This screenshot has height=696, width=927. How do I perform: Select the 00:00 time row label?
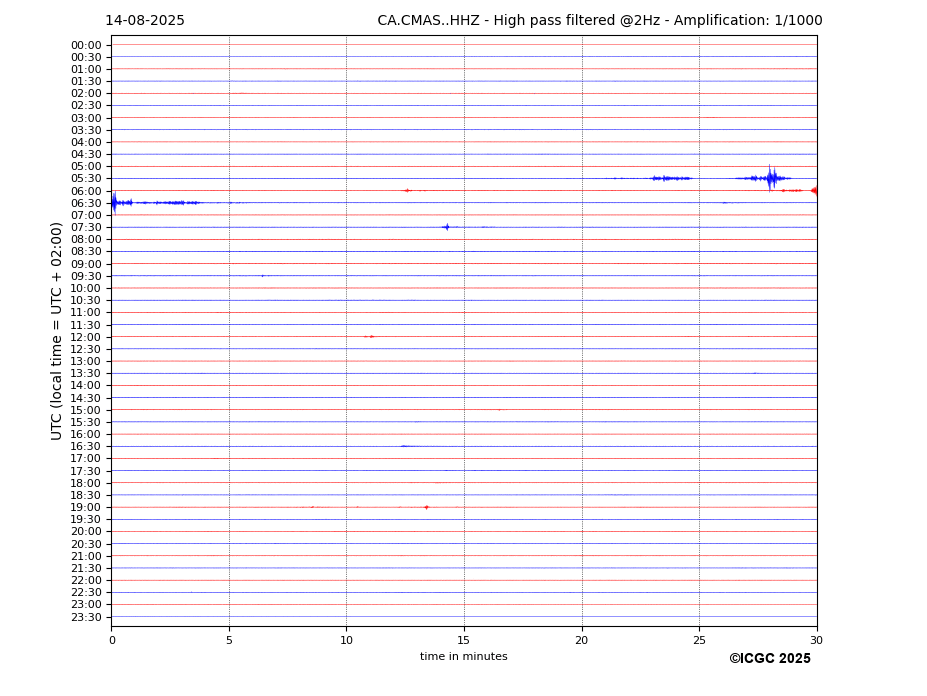tap(86, 46)
